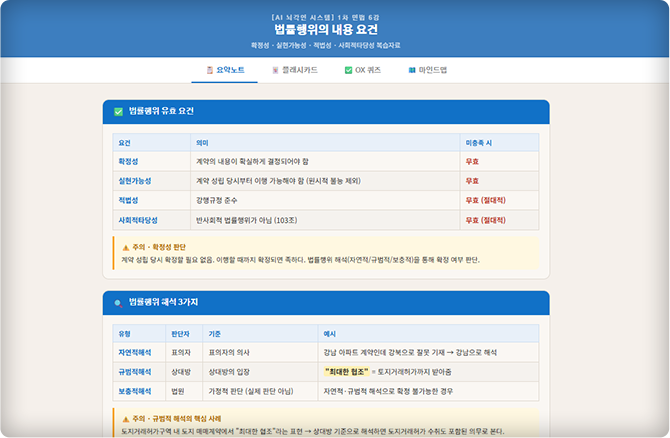Select the section heading 법률행위 유효 요건
Image resolution: width=670 pixels, height=438 pixels.
point(162,111)
